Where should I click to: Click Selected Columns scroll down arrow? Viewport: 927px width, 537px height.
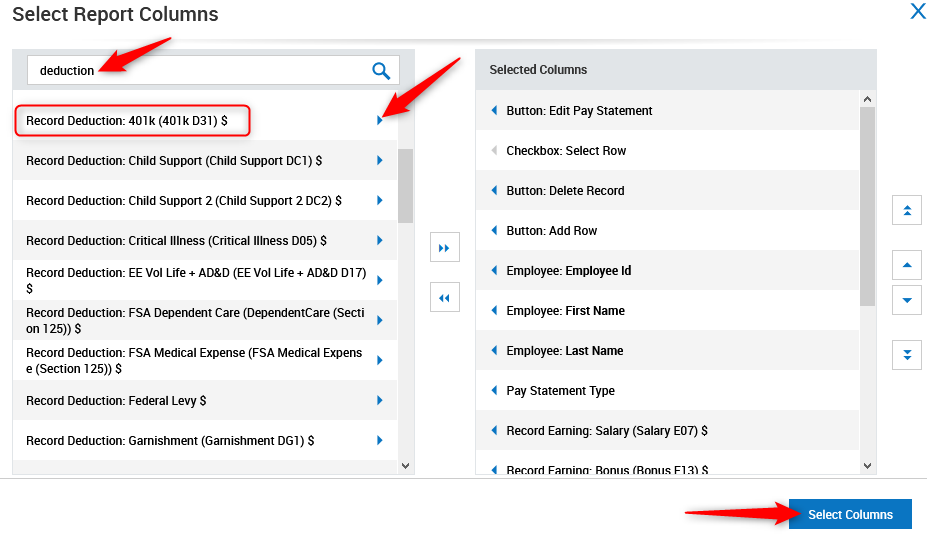point(867,466)
